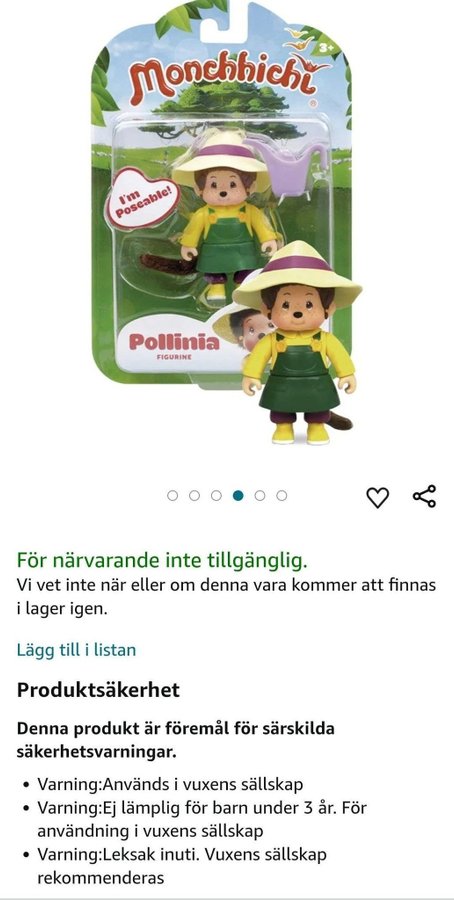This screenshot has height=900, width=454.
Task: Open the 'Lägg till i listan' link
Action: coord(76,650)
